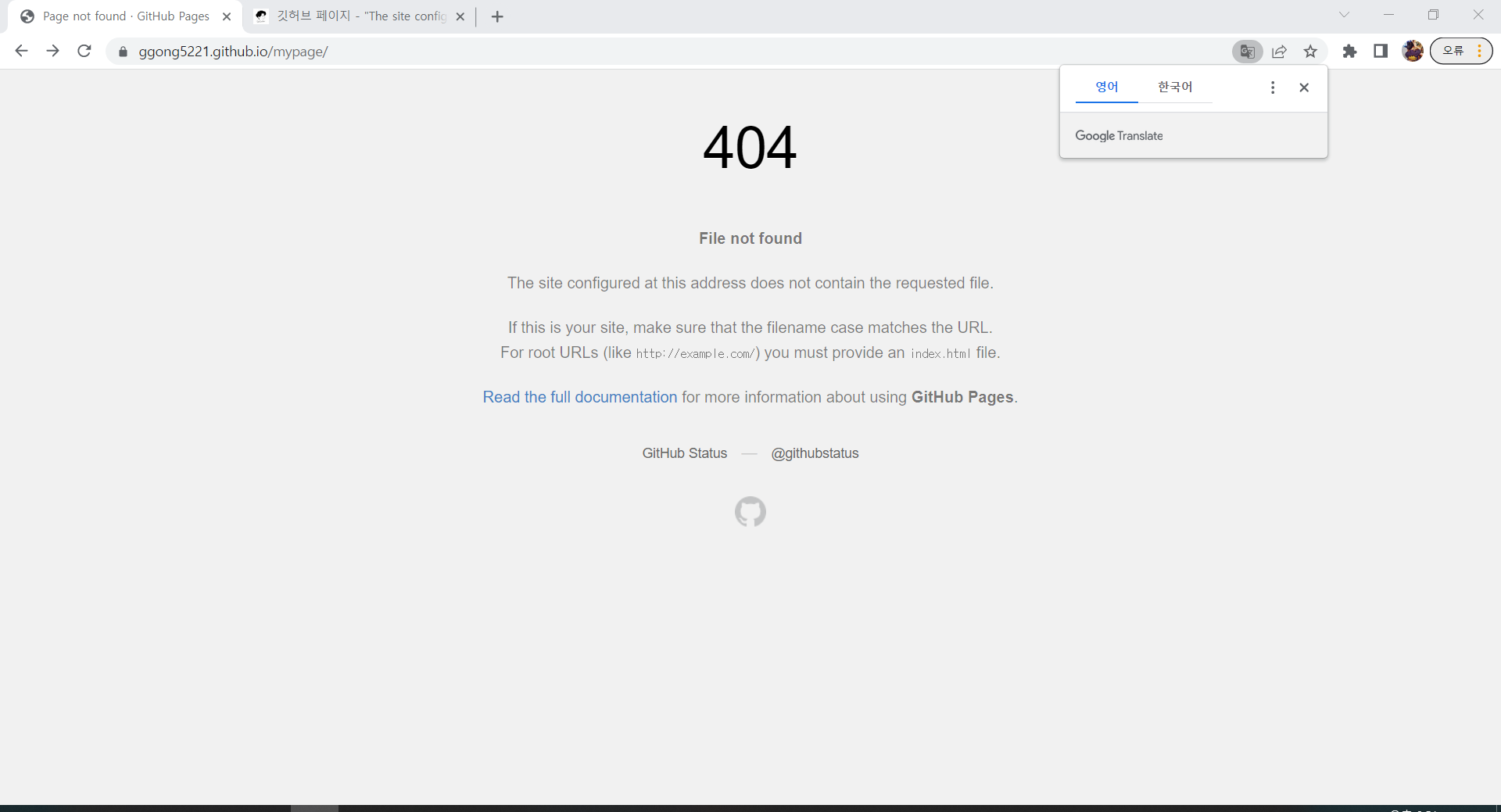
Task: Click the large 404 heading
Action: coord(750,147)
